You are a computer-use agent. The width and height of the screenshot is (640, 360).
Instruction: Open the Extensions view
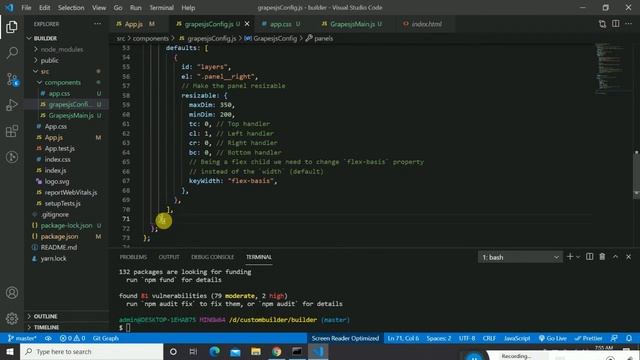pyautogui.click(x=12, y=131)
